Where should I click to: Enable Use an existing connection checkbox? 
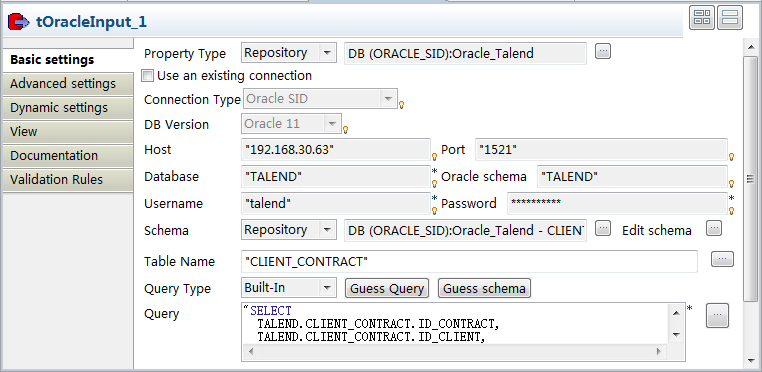tap(148, 76)
